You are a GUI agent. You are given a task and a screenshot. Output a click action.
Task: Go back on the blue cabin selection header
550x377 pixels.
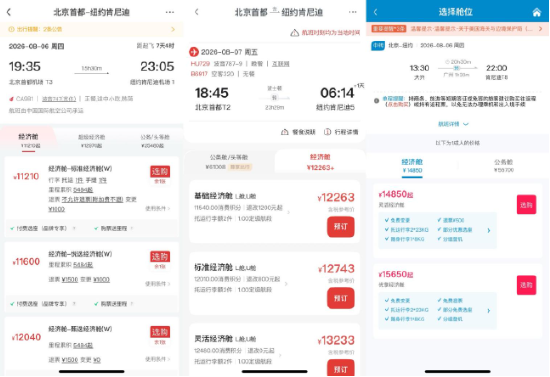(x=376, y=12)
